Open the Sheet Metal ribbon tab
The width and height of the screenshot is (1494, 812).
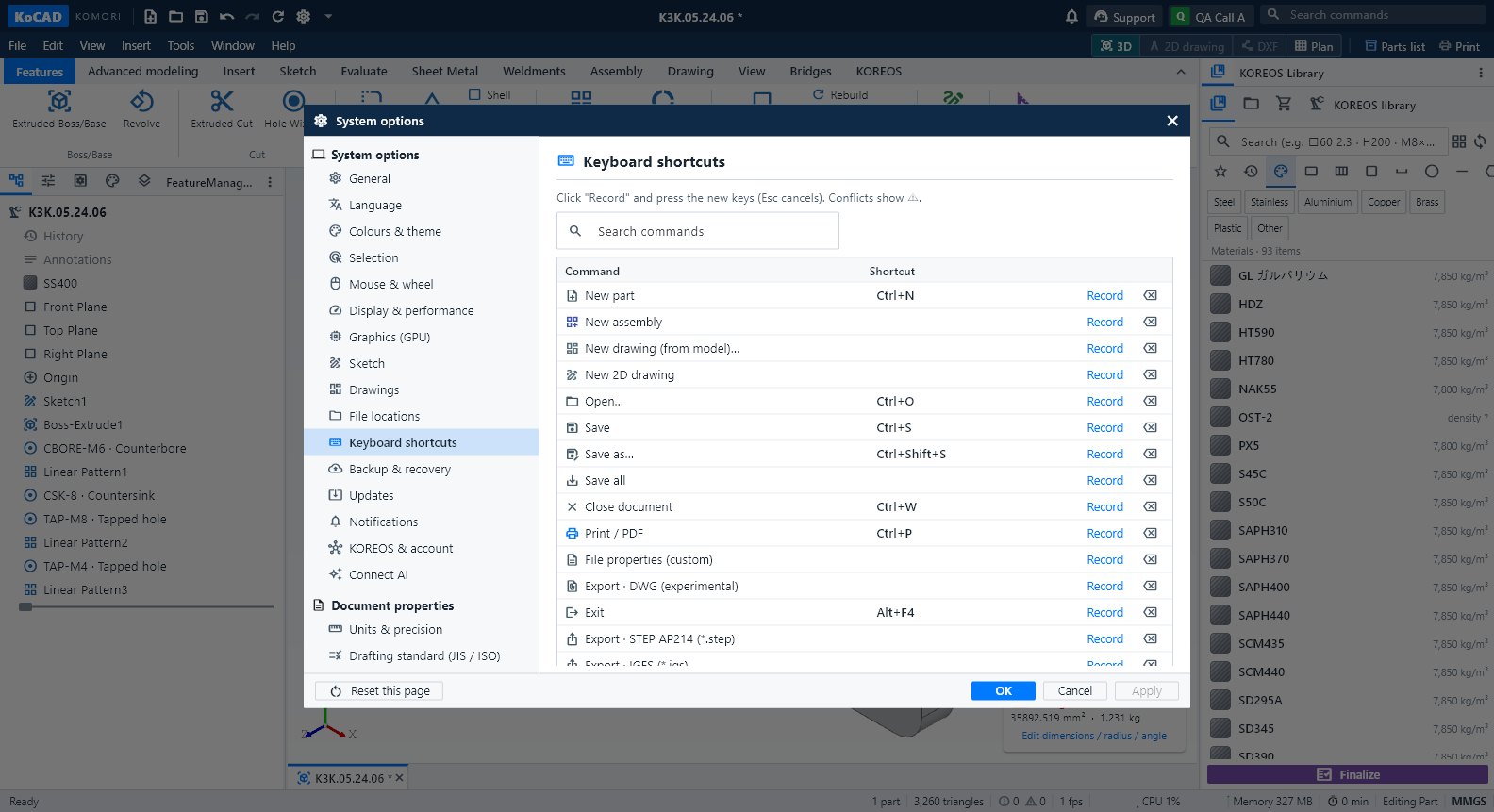(x=444, y=71)
